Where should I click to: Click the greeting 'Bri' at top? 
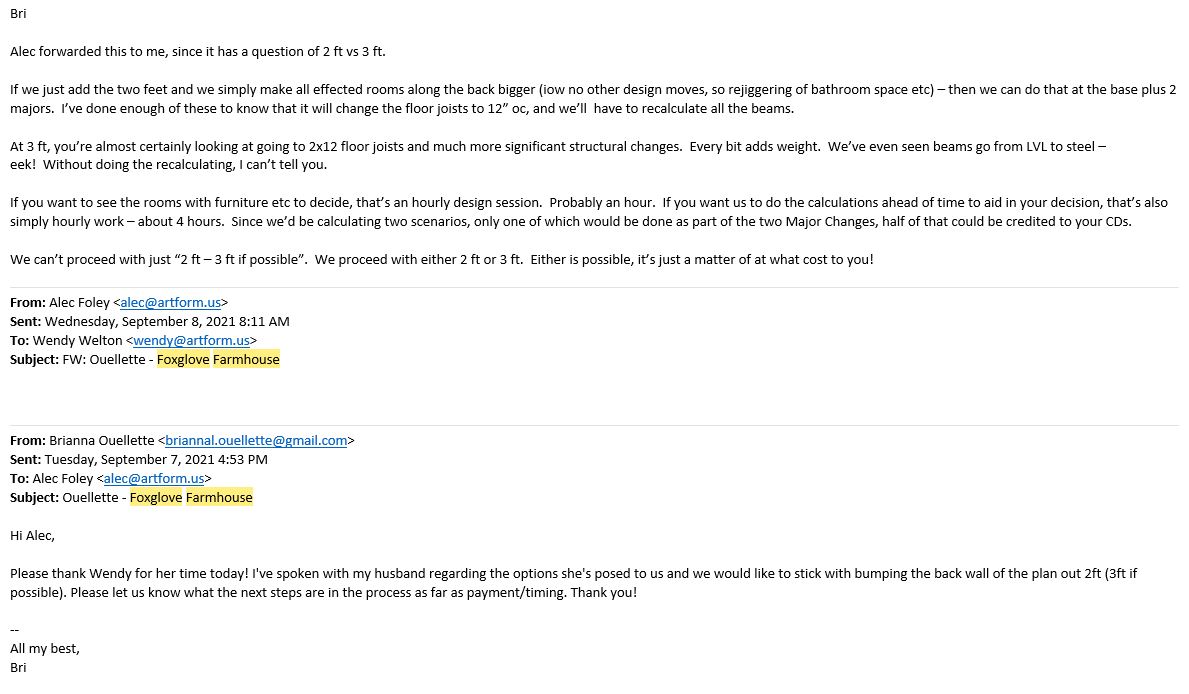click(x=18, y=14)
